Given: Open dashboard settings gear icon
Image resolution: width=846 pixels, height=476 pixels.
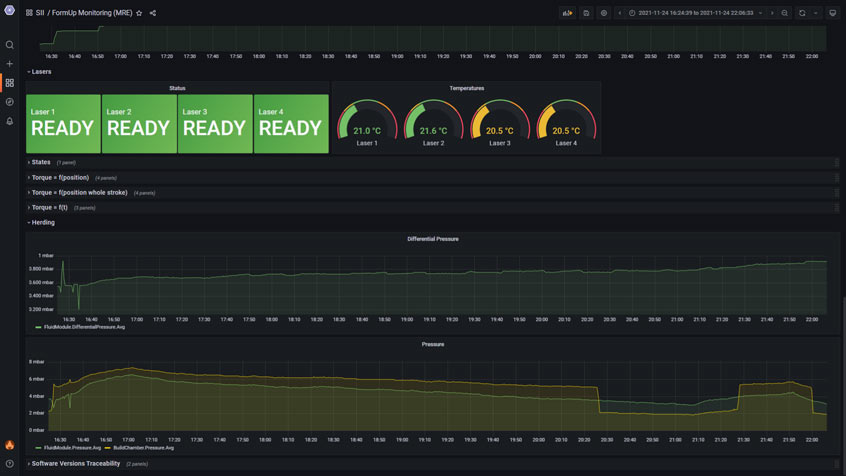Looking at the screenshot, I should point(604,13).
